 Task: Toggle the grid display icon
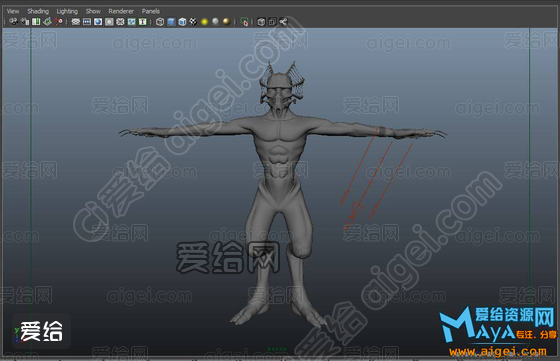[76, 22]
